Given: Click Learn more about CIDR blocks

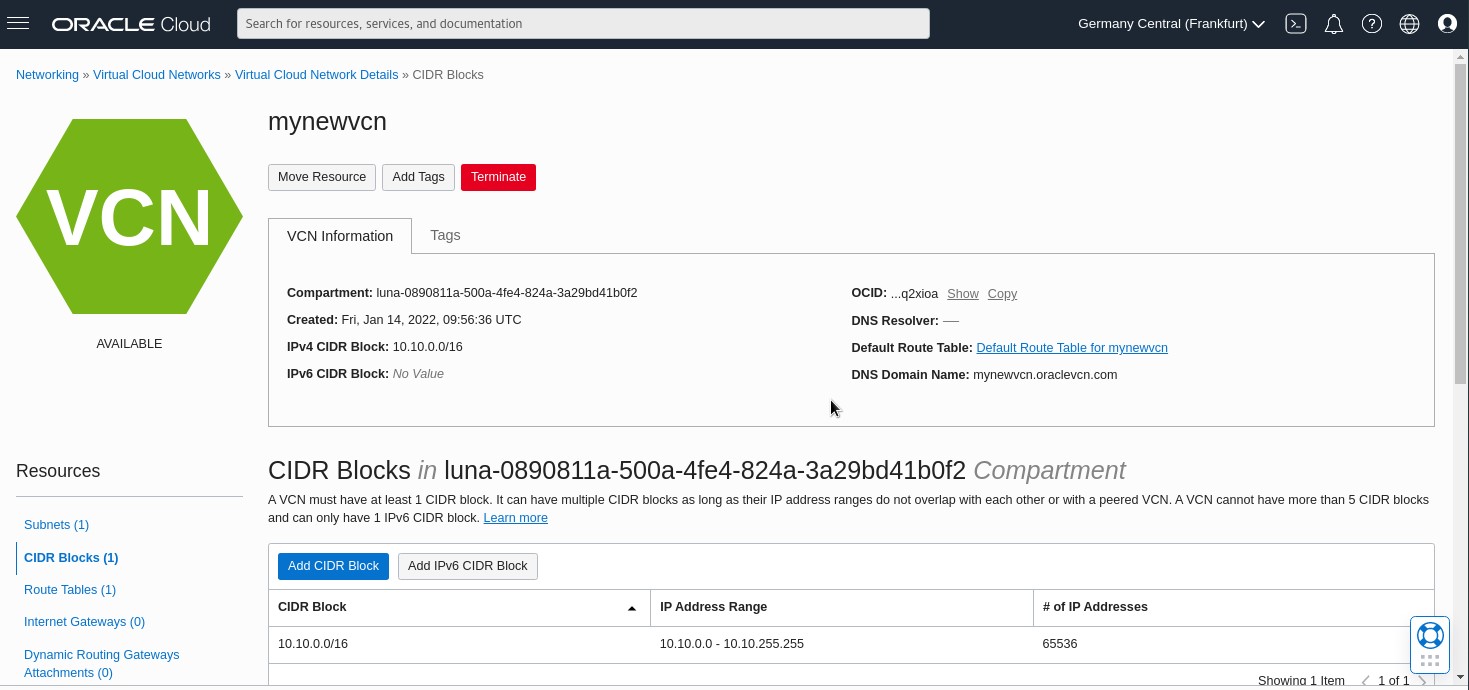Looking at the screenshot, I should coord(515,517).
